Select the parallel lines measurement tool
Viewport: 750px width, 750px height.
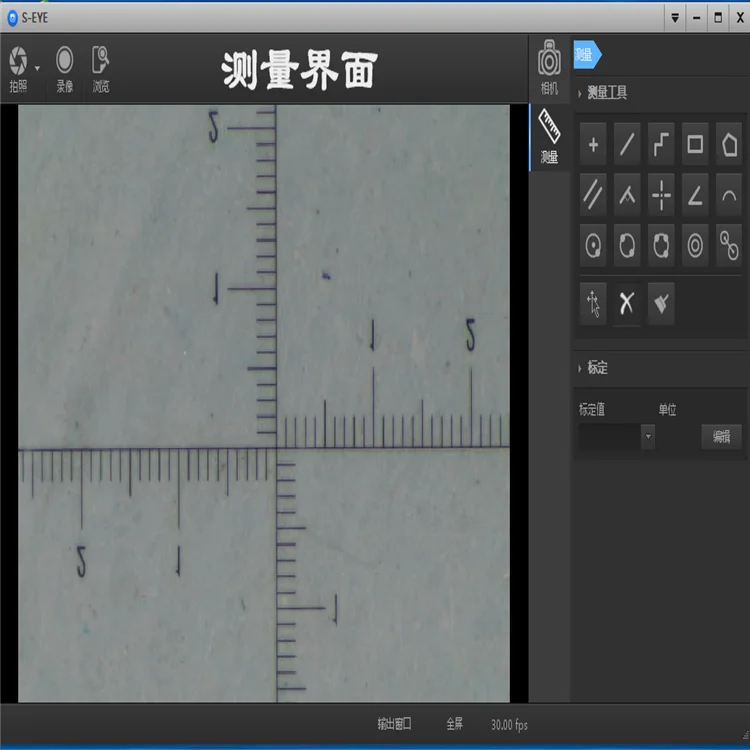pos(593,195)
